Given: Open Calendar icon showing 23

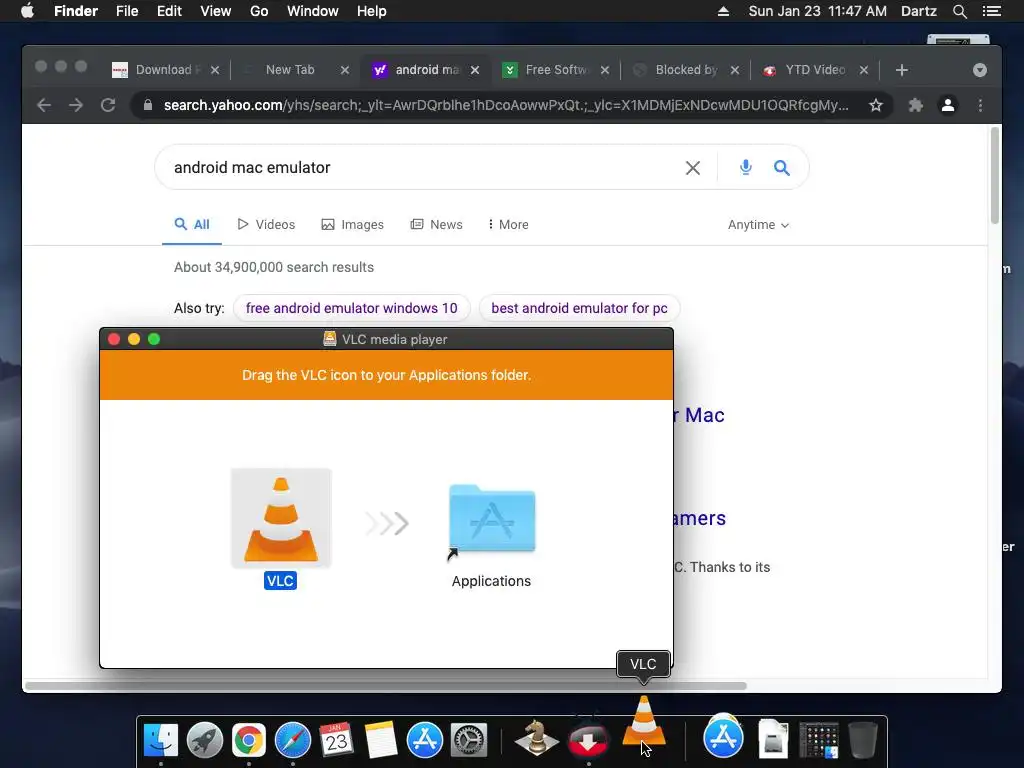Looking at the screenshot, I should (x=336, y=741).
